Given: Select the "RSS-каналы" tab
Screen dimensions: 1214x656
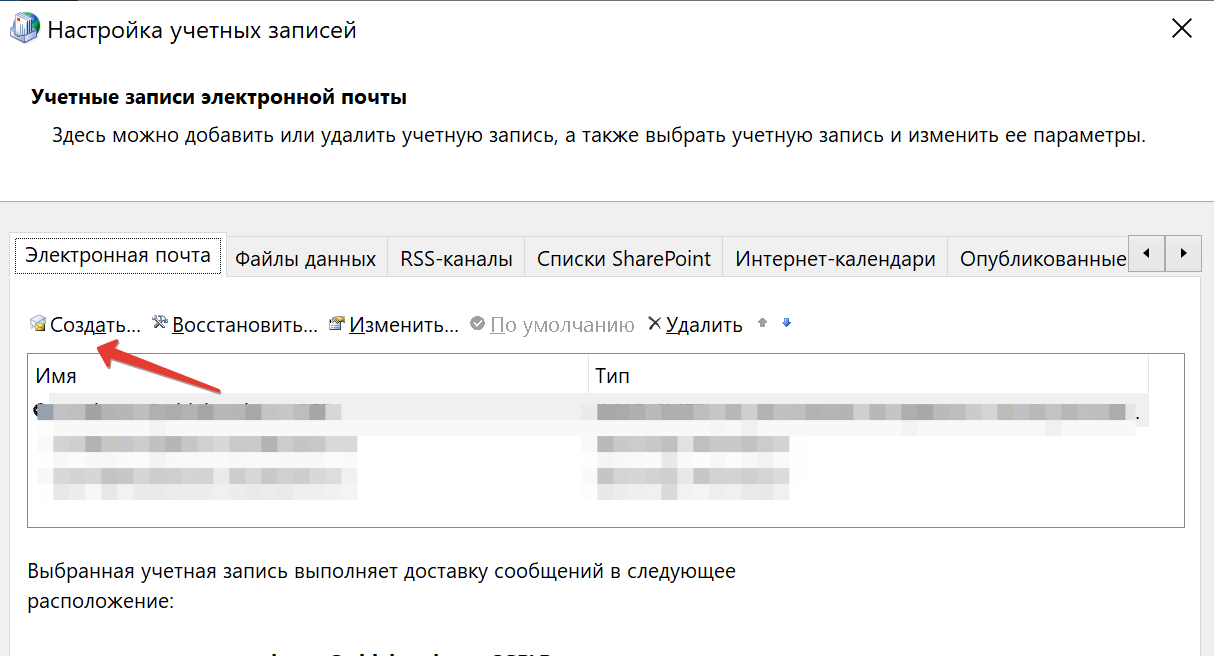Looking at the screenshot, I should [456, 259].
